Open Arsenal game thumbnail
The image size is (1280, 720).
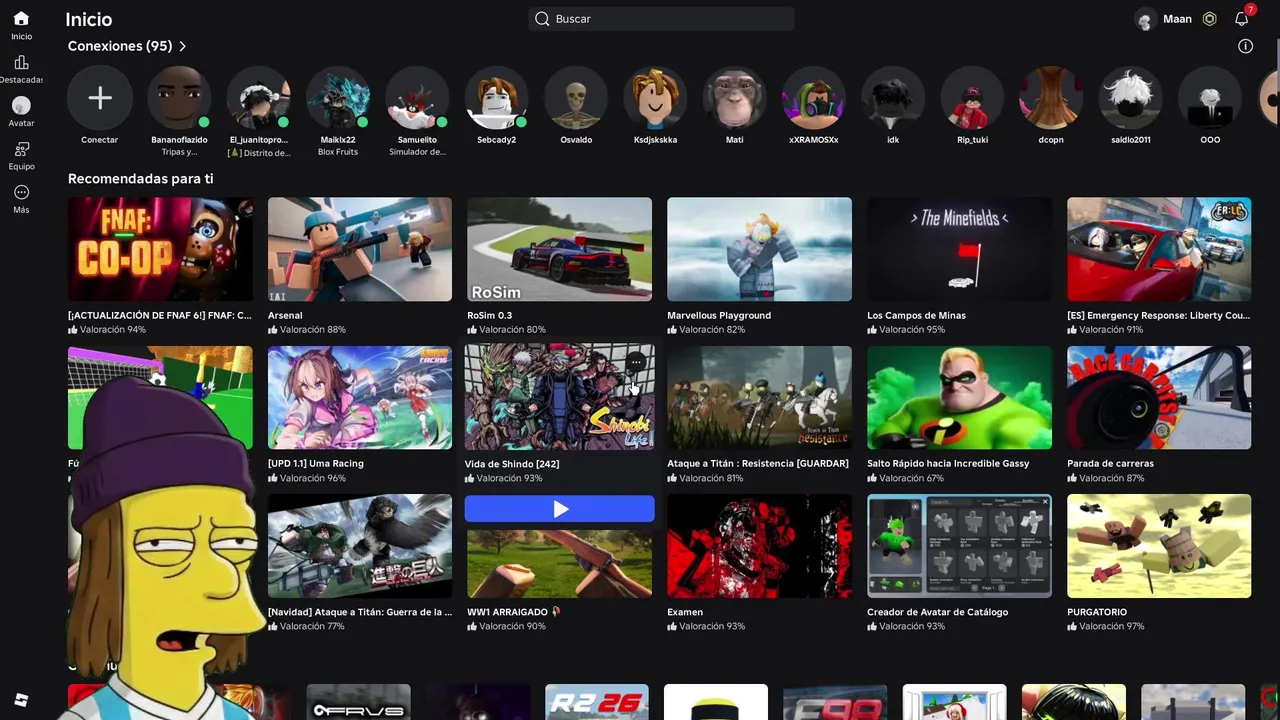[360, 249]
